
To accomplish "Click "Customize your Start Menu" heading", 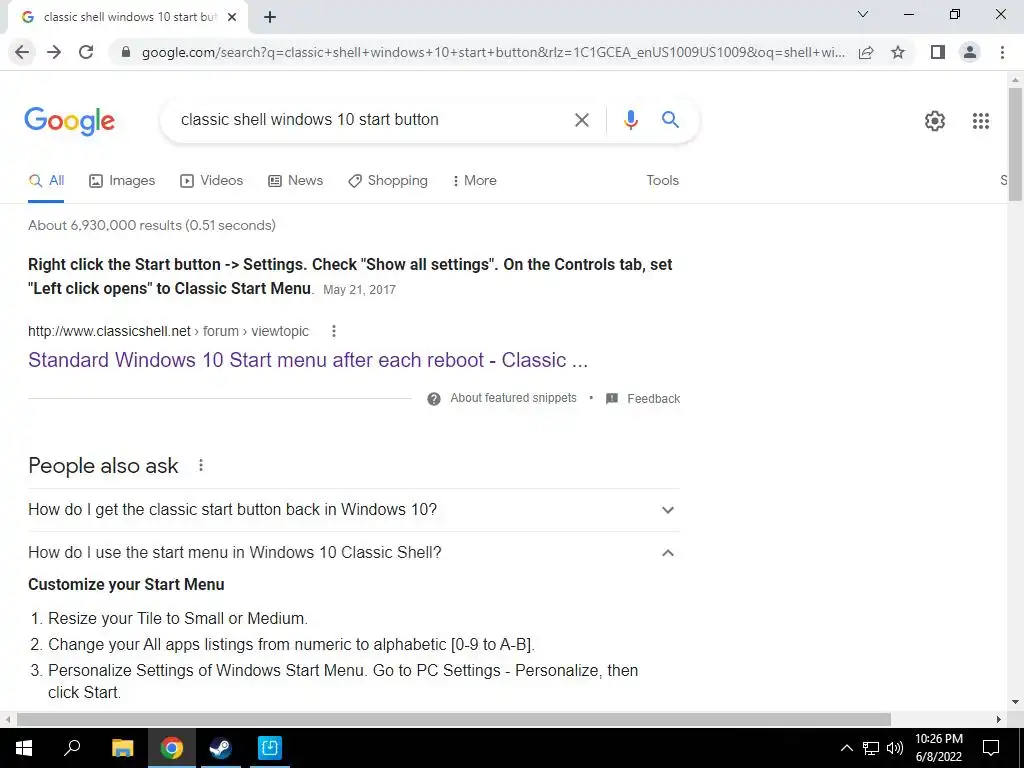I will point(126,584).
